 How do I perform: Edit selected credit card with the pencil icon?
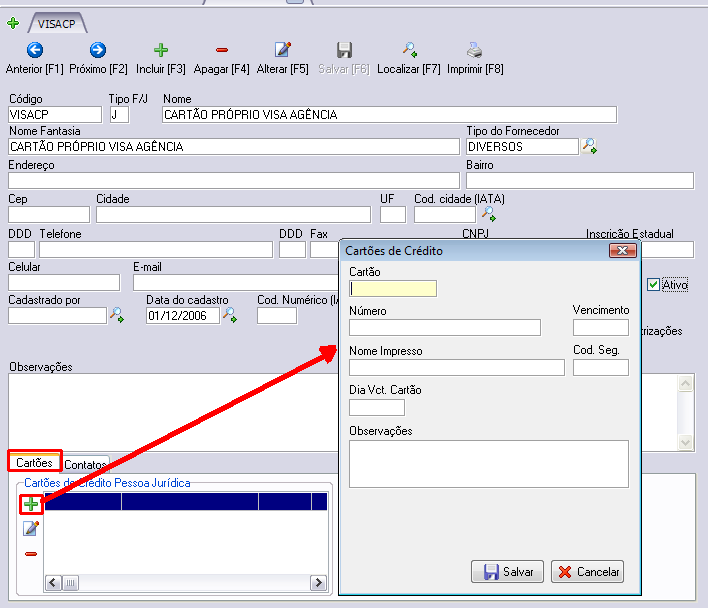click(31, 528)
